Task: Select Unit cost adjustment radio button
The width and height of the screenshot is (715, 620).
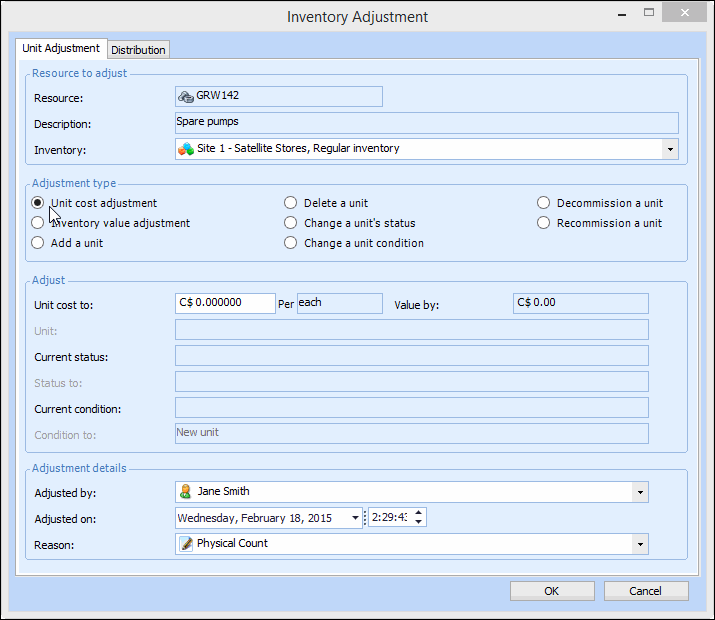Action: [38, 203]
